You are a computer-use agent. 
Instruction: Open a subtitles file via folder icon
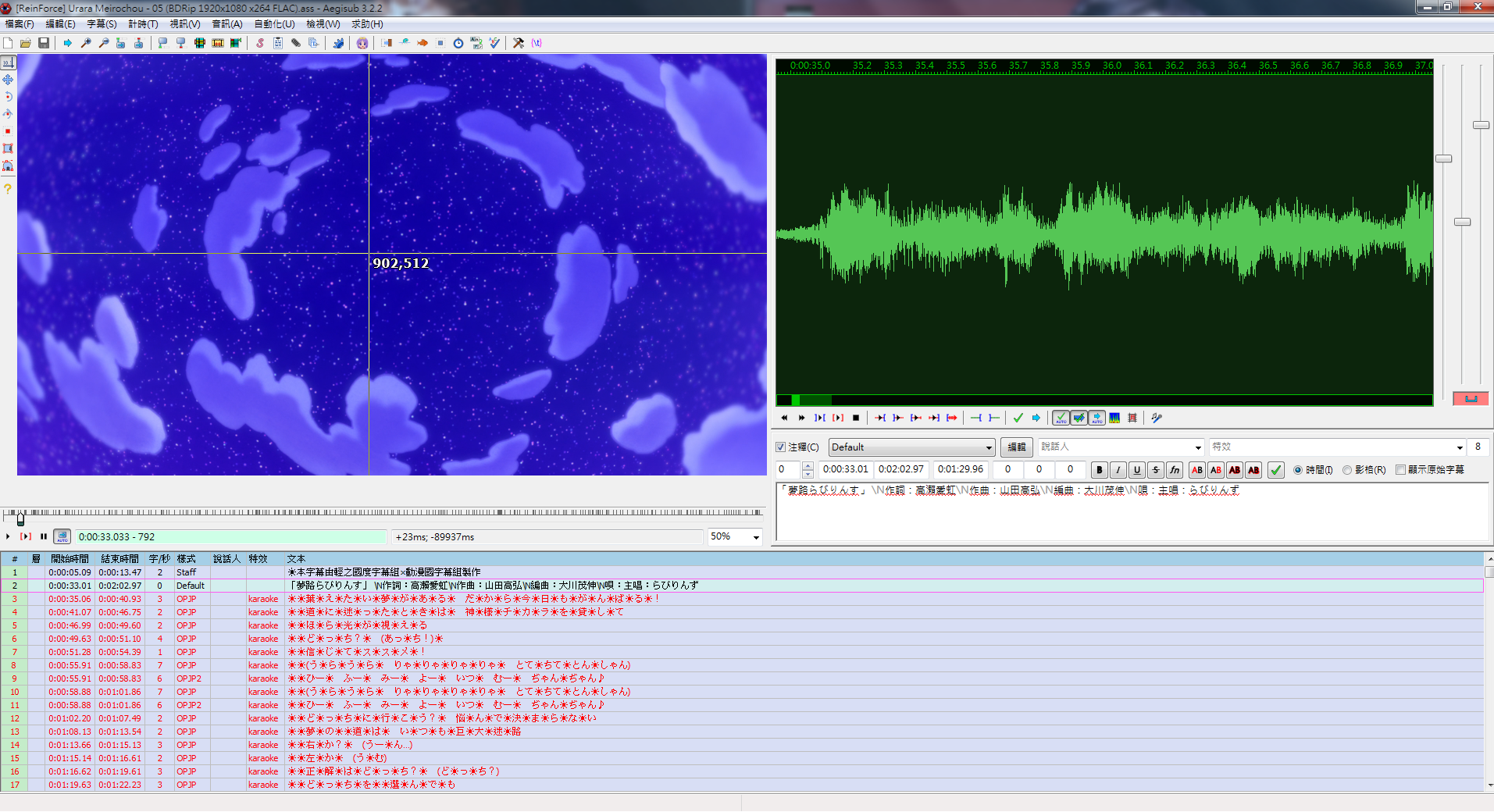[26, 43]
